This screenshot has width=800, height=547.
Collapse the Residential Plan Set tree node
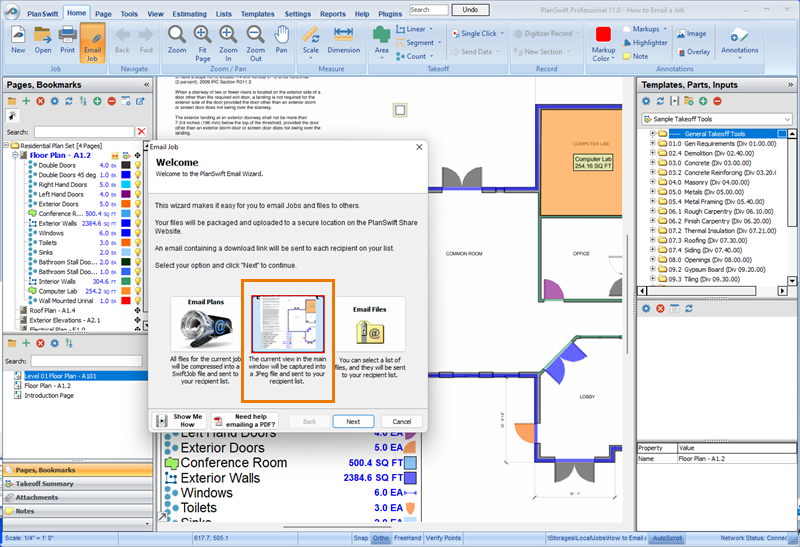6,145
